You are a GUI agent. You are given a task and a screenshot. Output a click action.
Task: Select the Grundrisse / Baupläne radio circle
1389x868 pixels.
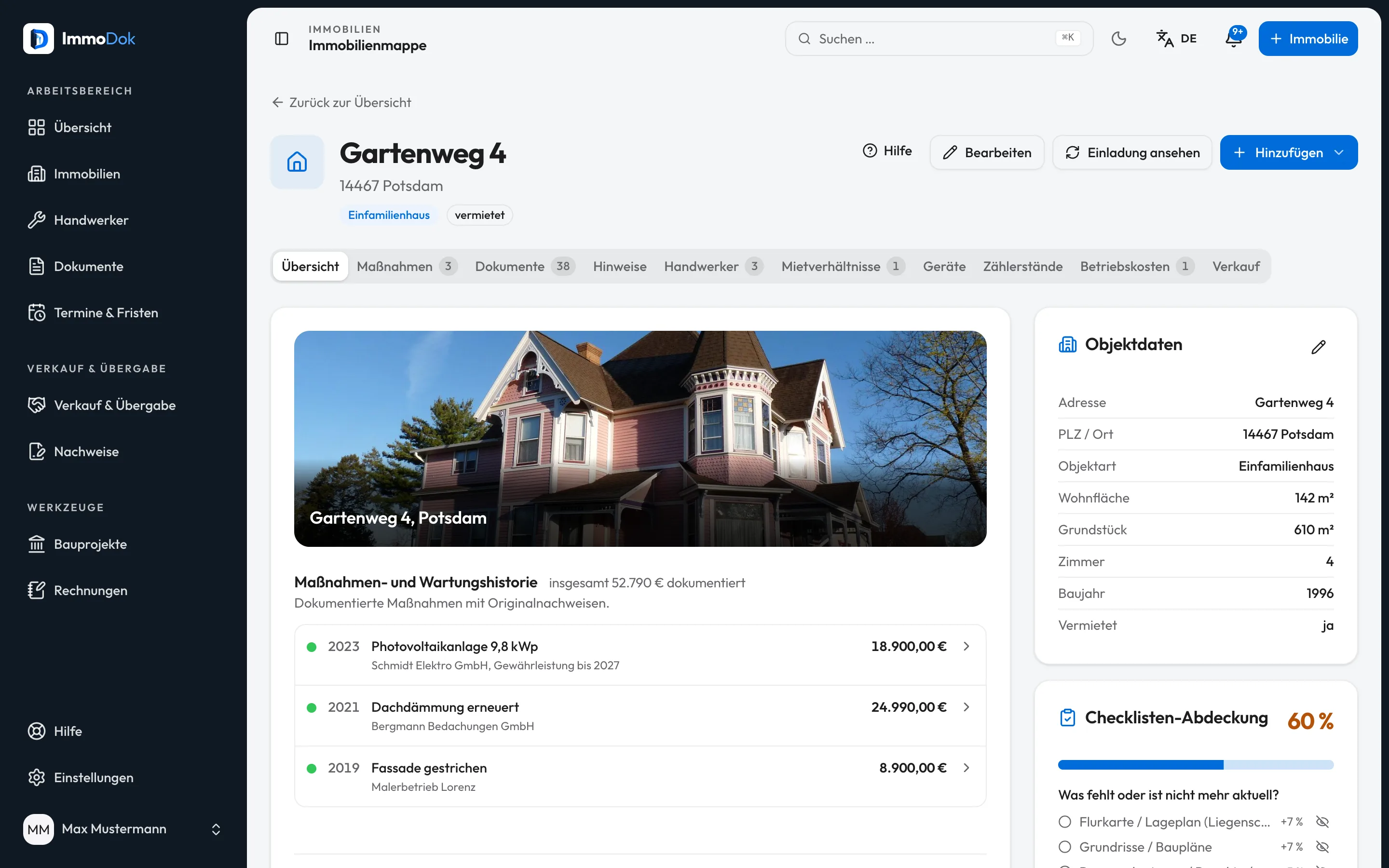pyautogui.click(x=1065, y=847)
